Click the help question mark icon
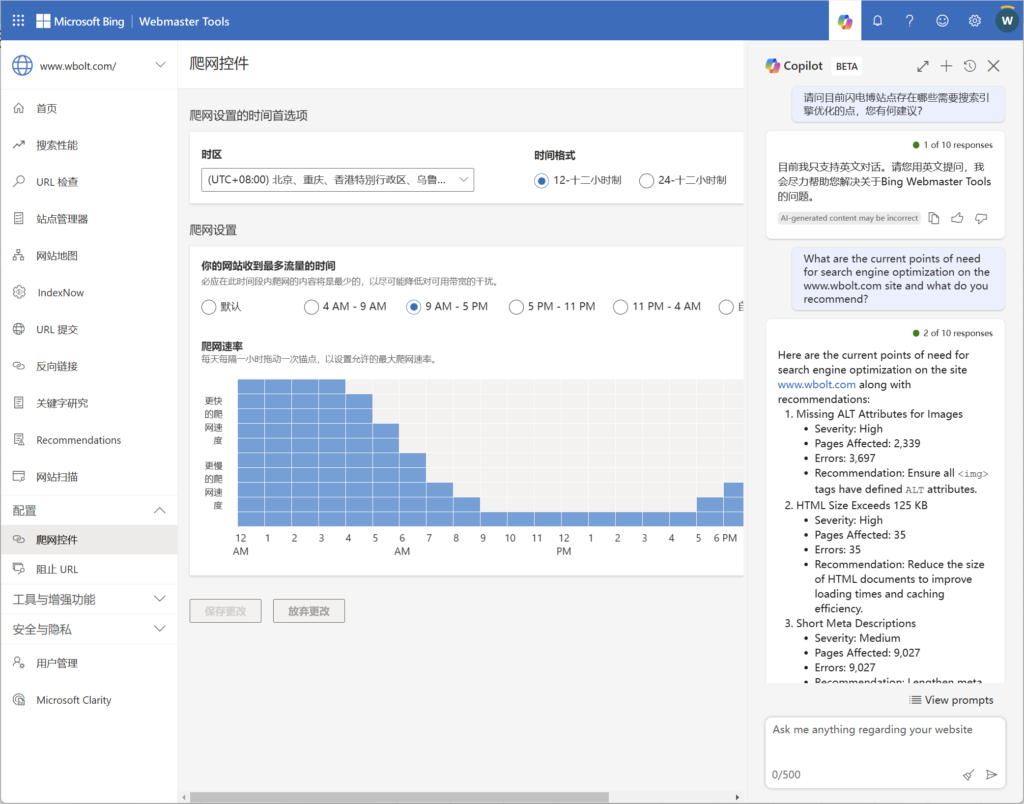This screenshot has height=804, width=1024. [909, 20]
